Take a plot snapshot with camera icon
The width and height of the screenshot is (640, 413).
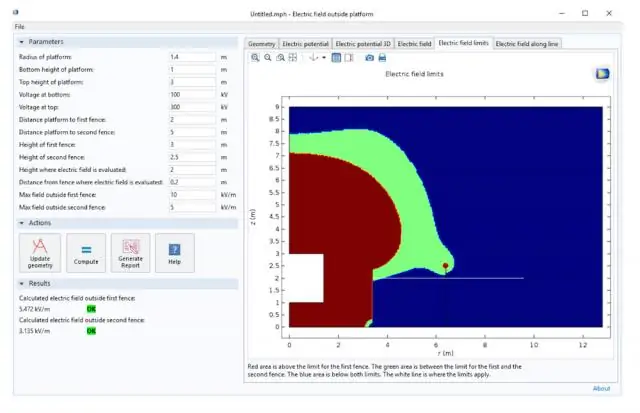pyautogui.click(x=369, y=58)
